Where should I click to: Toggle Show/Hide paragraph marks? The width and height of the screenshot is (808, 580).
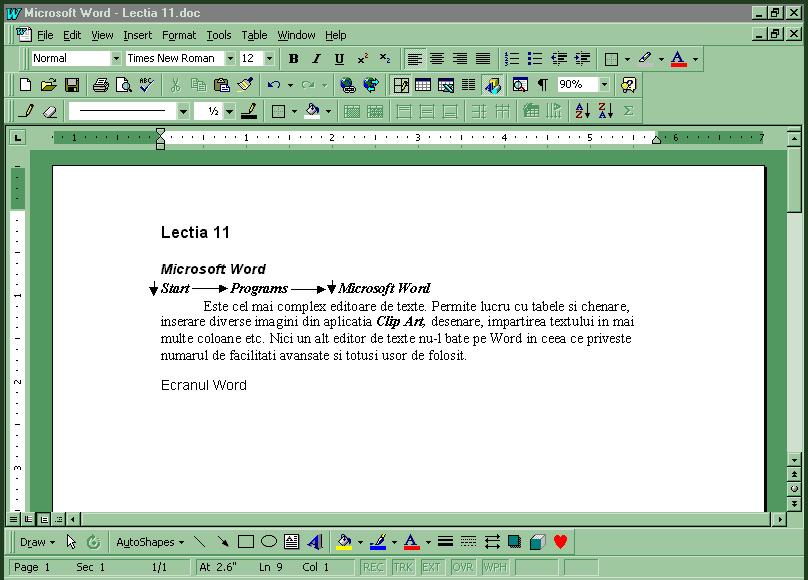[x=543, y=84]
